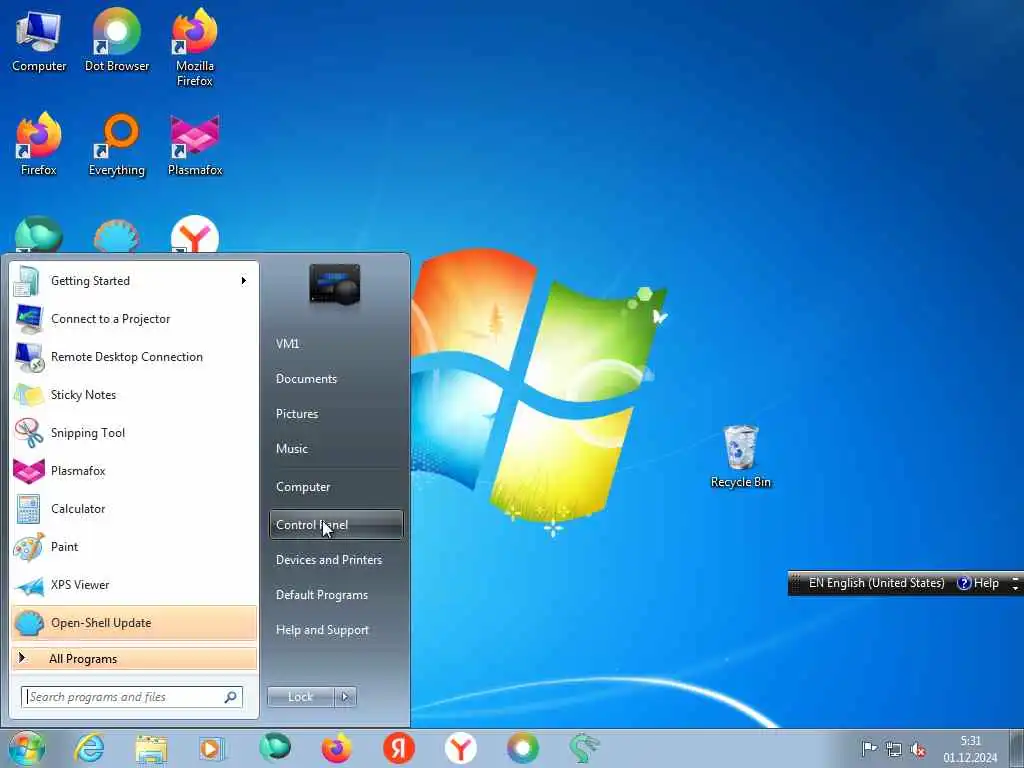The height and width of the screenshot is (768, 1024).
Task: Expand All Programs list
Action: point(134,658)
